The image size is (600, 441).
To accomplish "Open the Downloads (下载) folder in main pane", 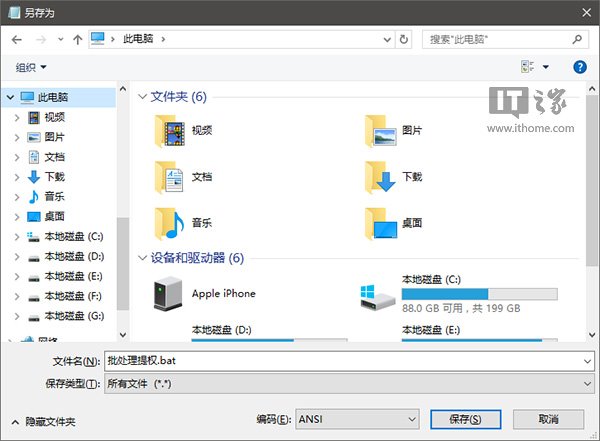I will (382, 176).
